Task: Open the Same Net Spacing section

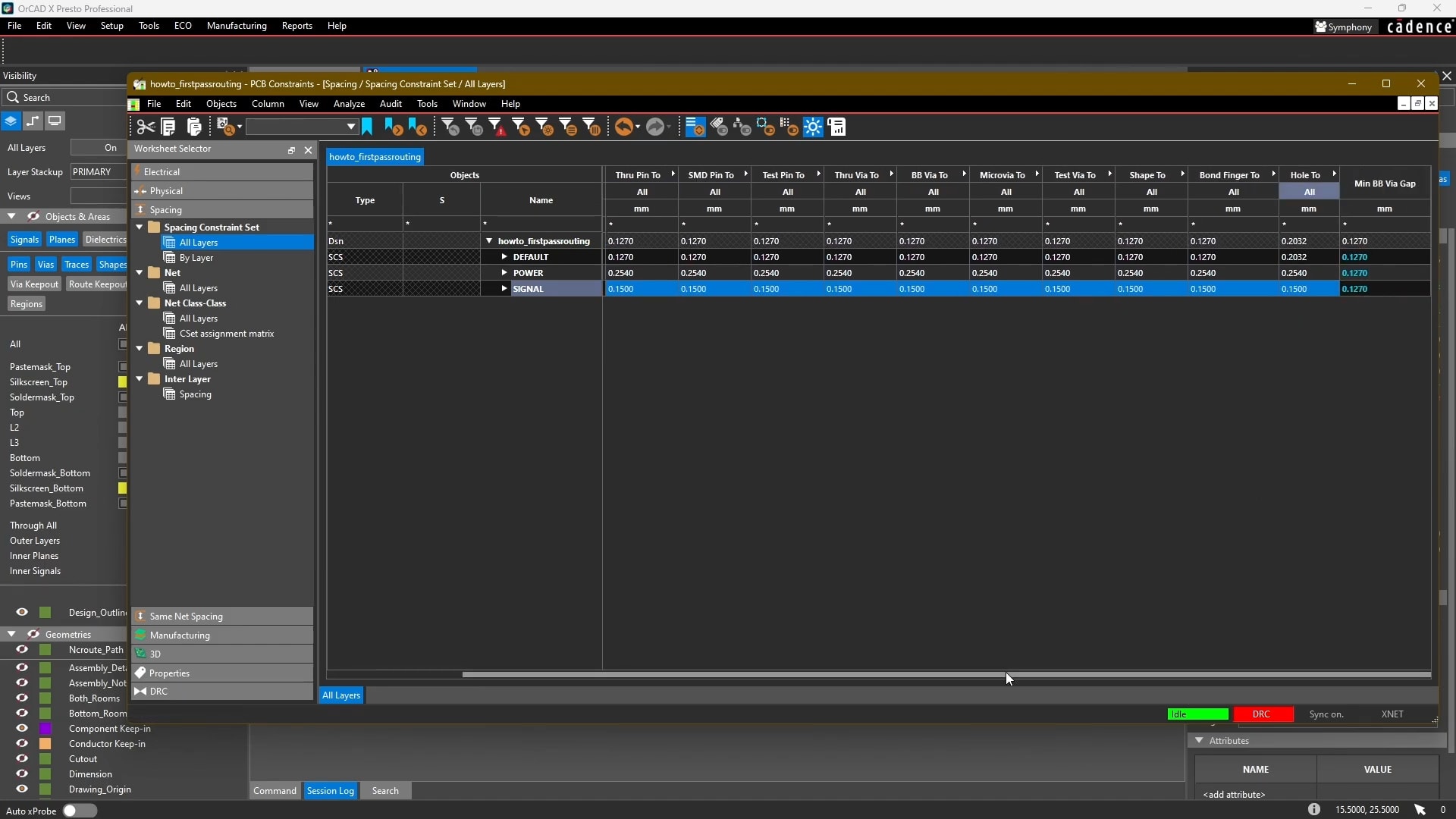Action: click(x=222, y=616)
